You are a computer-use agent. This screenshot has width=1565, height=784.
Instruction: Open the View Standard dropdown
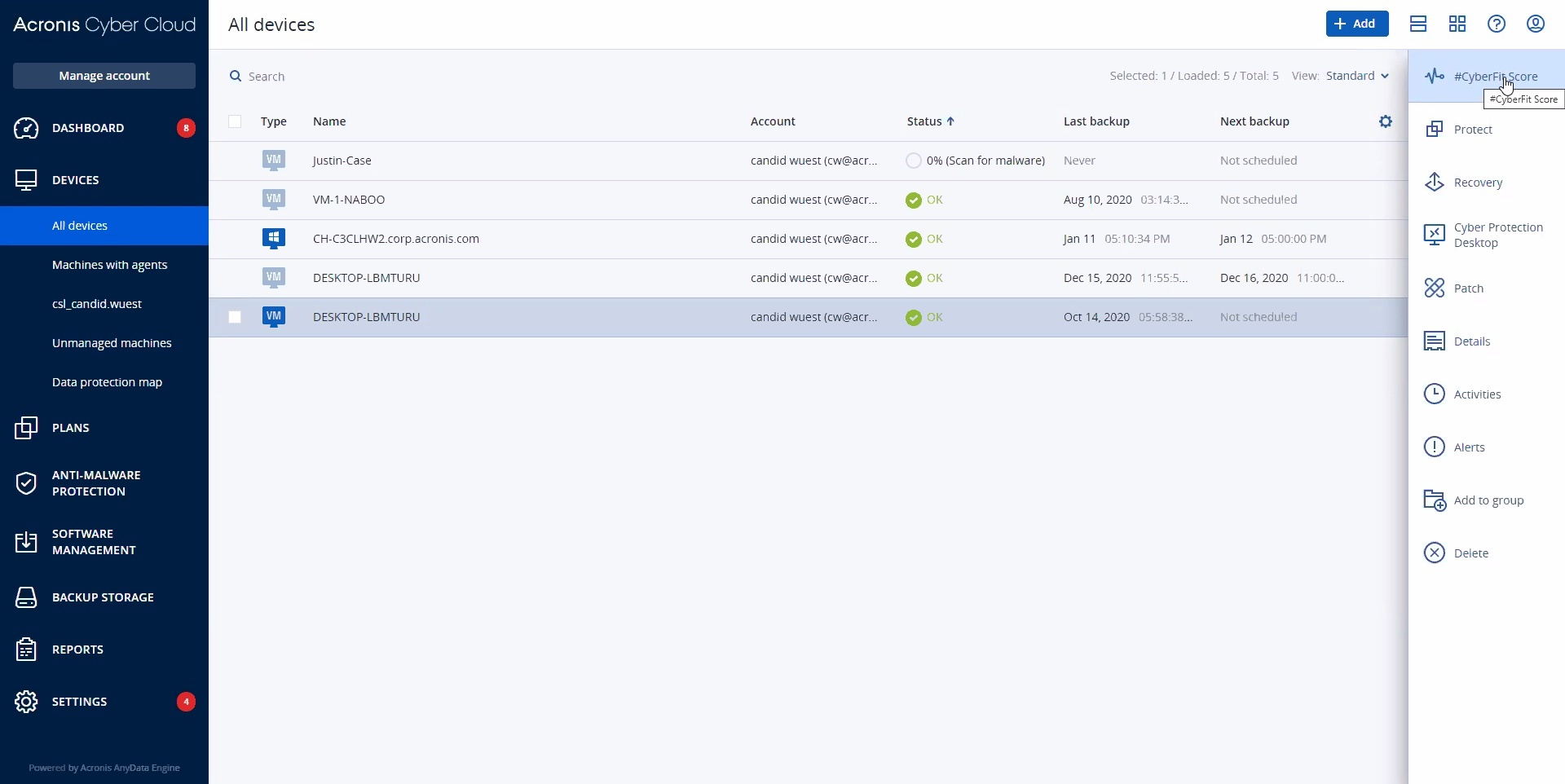tap(1357, 76)
